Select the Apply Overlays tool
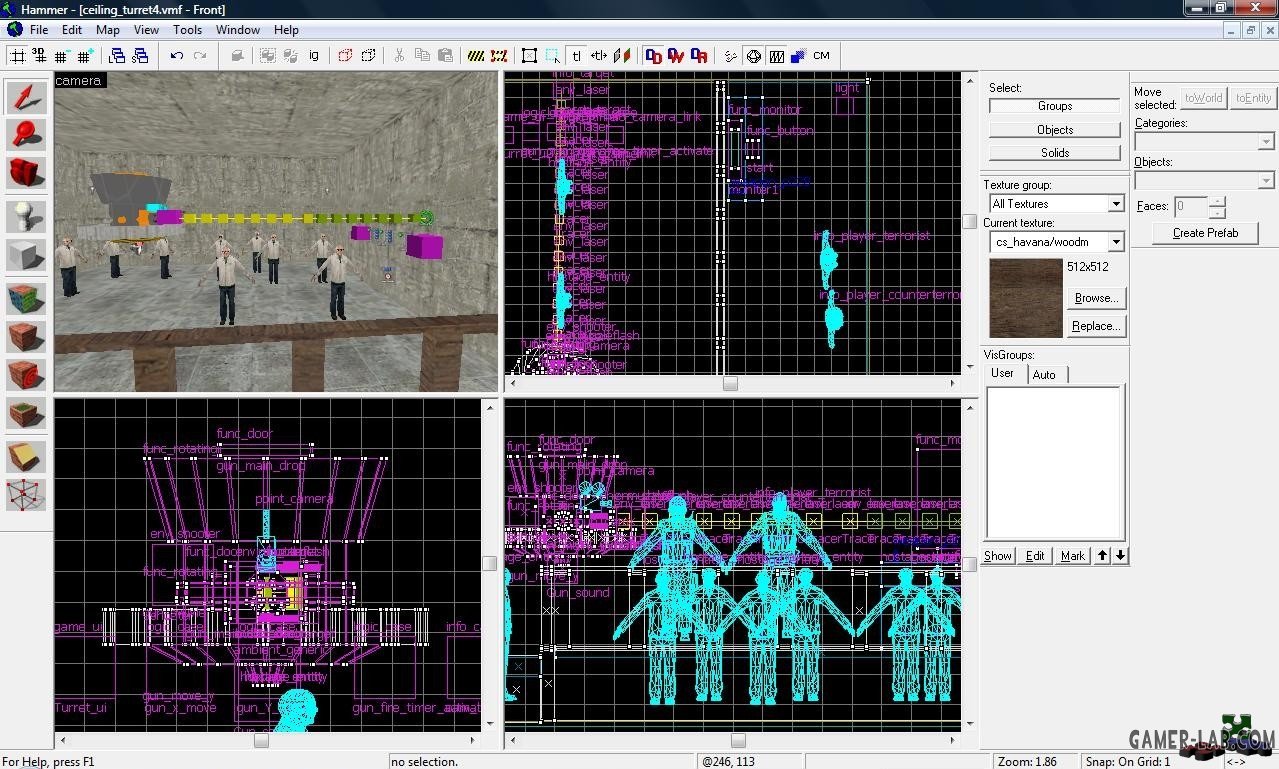Viewport: 1279px width, 769px height. (27, 412)
